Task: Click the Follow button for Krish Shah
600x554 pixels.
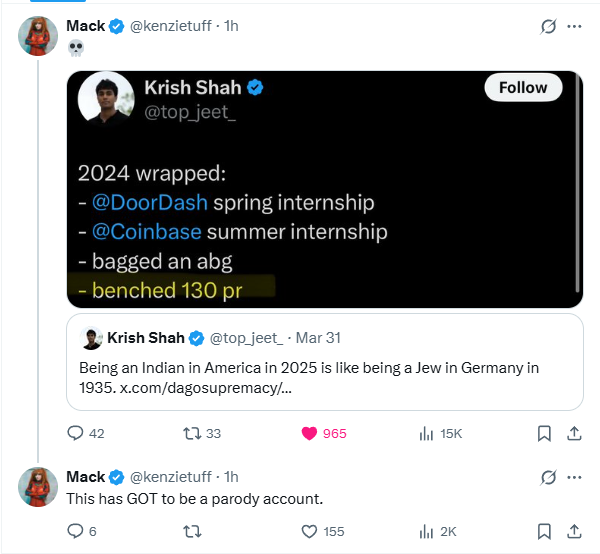Action: click(523, 87)
